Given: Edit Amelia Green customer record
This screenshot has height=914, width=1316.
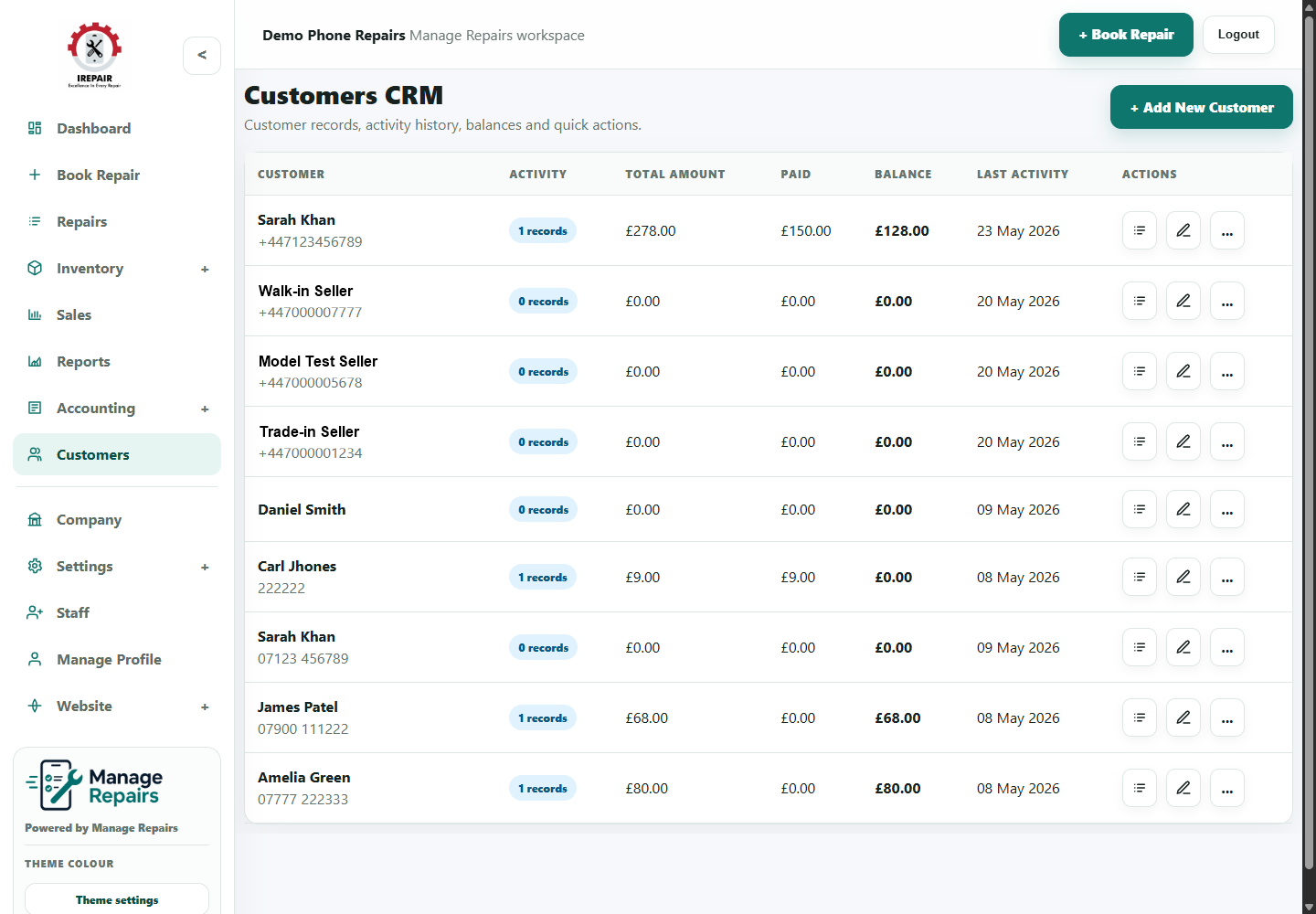Looking at the screenshot, I should 1183,788.
